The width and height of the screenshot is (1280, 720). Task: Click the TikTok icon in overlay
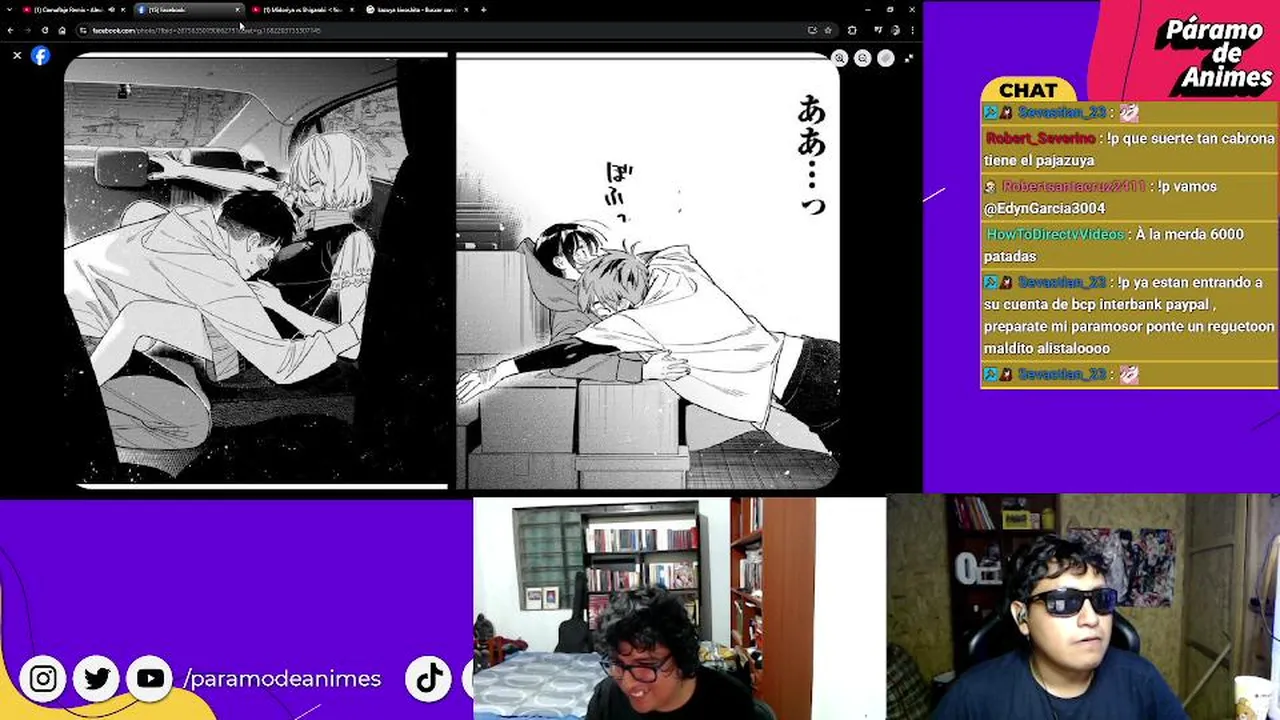pos(430,679)
